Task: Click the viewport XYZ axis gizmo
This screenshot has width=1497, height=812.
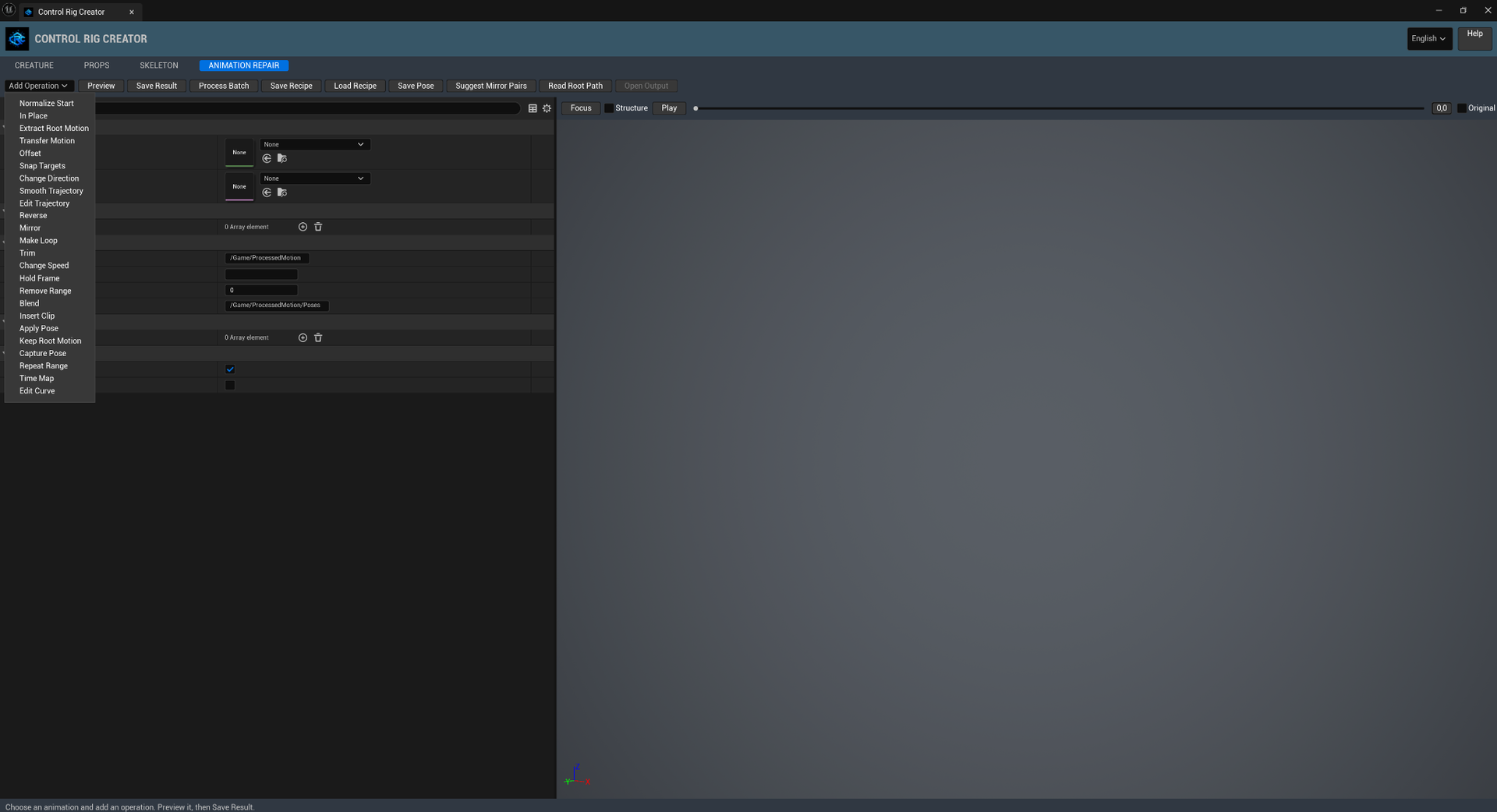Action: click(576, 775)
